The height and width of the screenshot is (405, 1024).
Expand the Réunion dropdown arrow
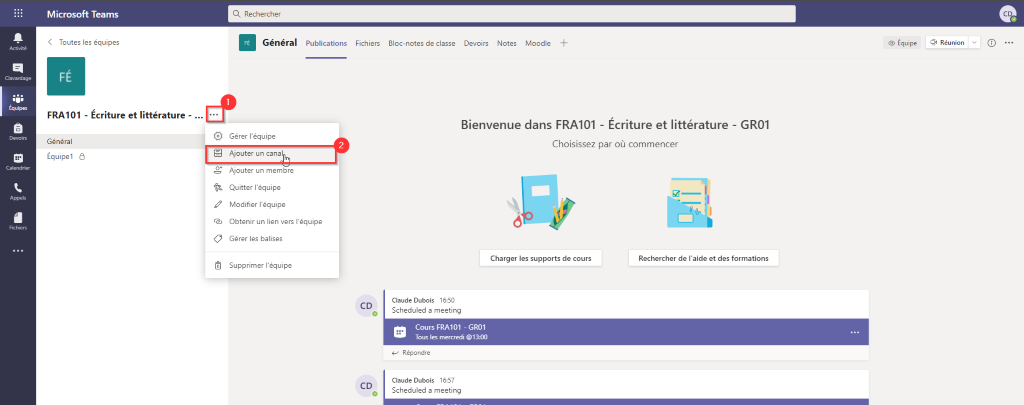click(974, 43)
